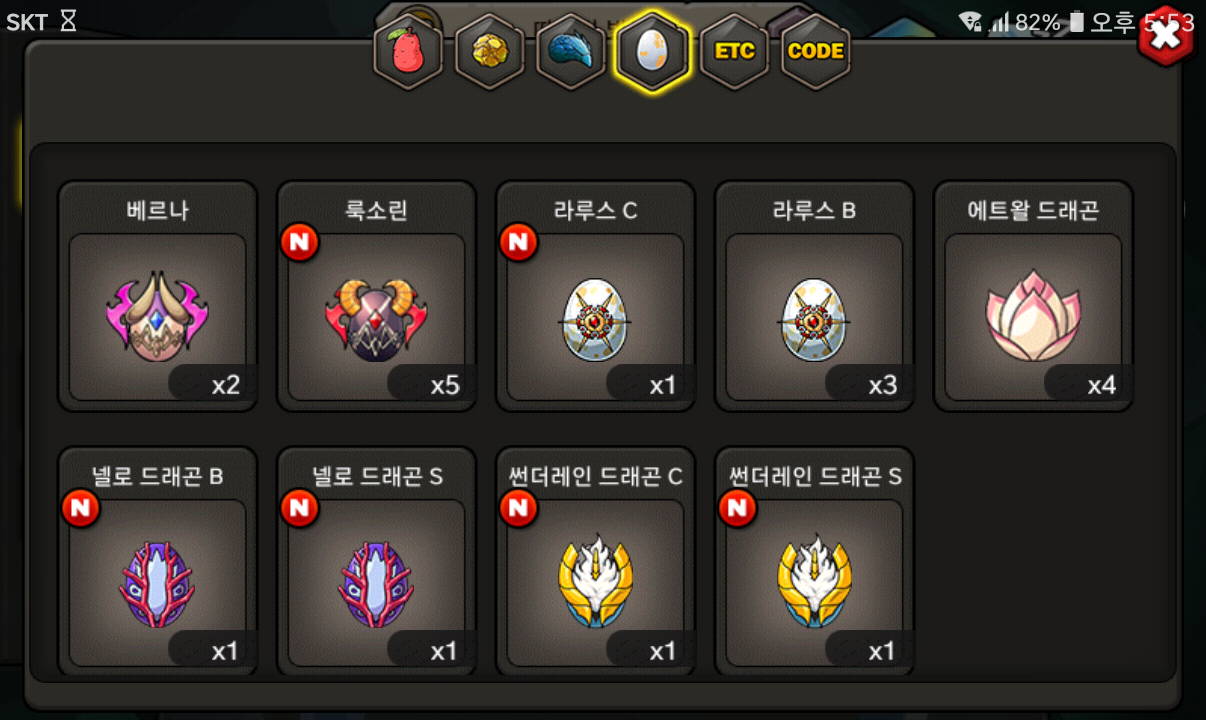Viewport: 1206px width, 720px height.
Task: Open the red fruit food tab
Action: [408, 51]
